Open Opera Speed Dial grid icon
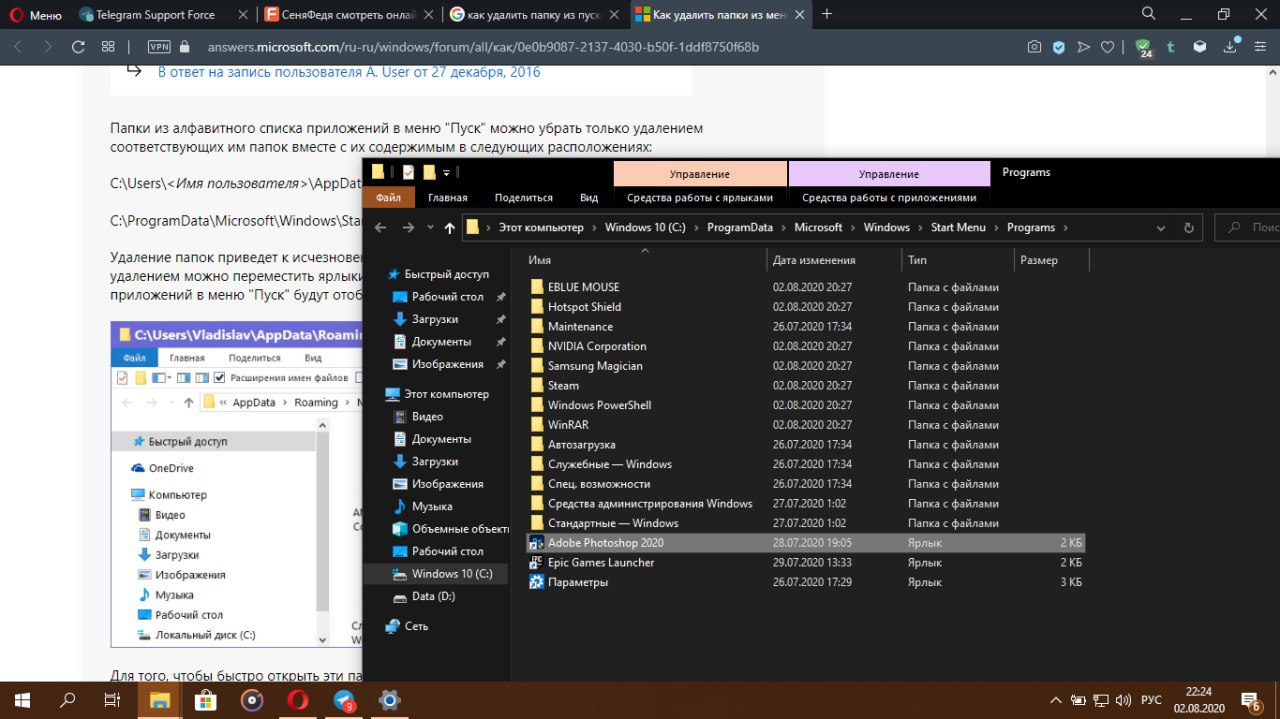 tap(108, 47)
